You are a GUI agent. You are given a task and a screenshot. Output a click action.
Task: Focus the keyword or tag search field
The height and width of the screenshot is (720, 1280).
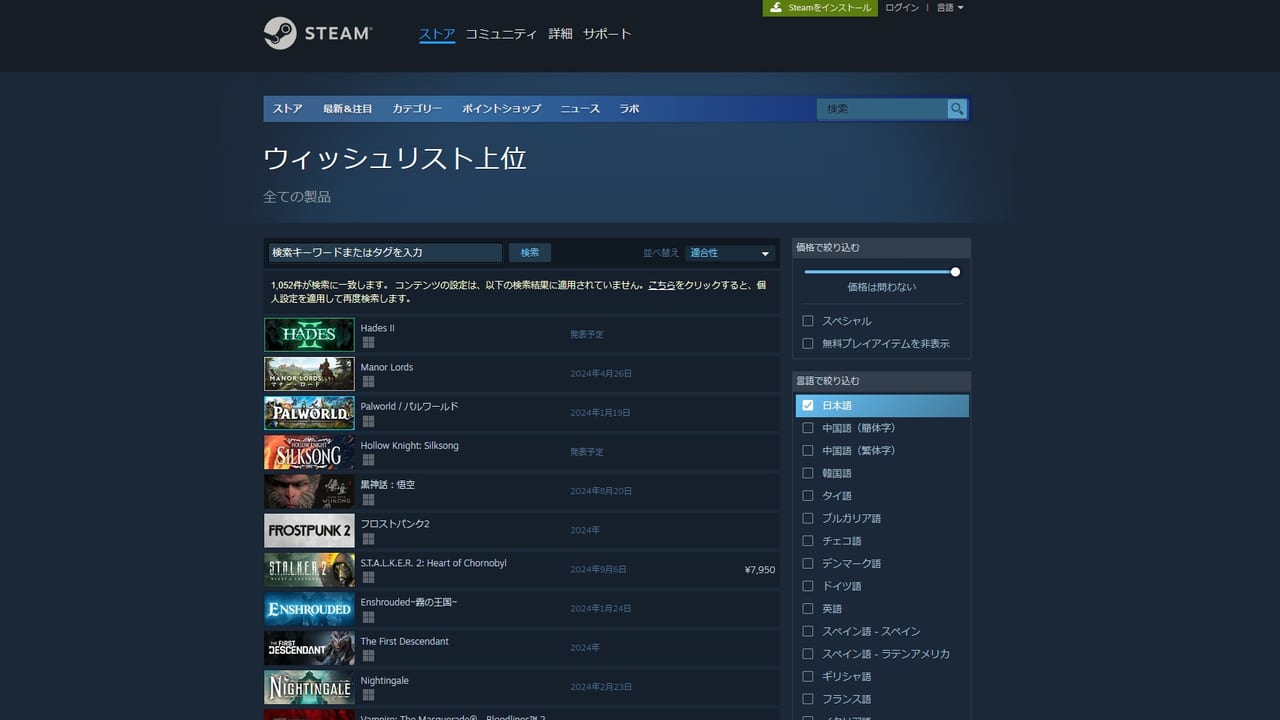[385, 253]
